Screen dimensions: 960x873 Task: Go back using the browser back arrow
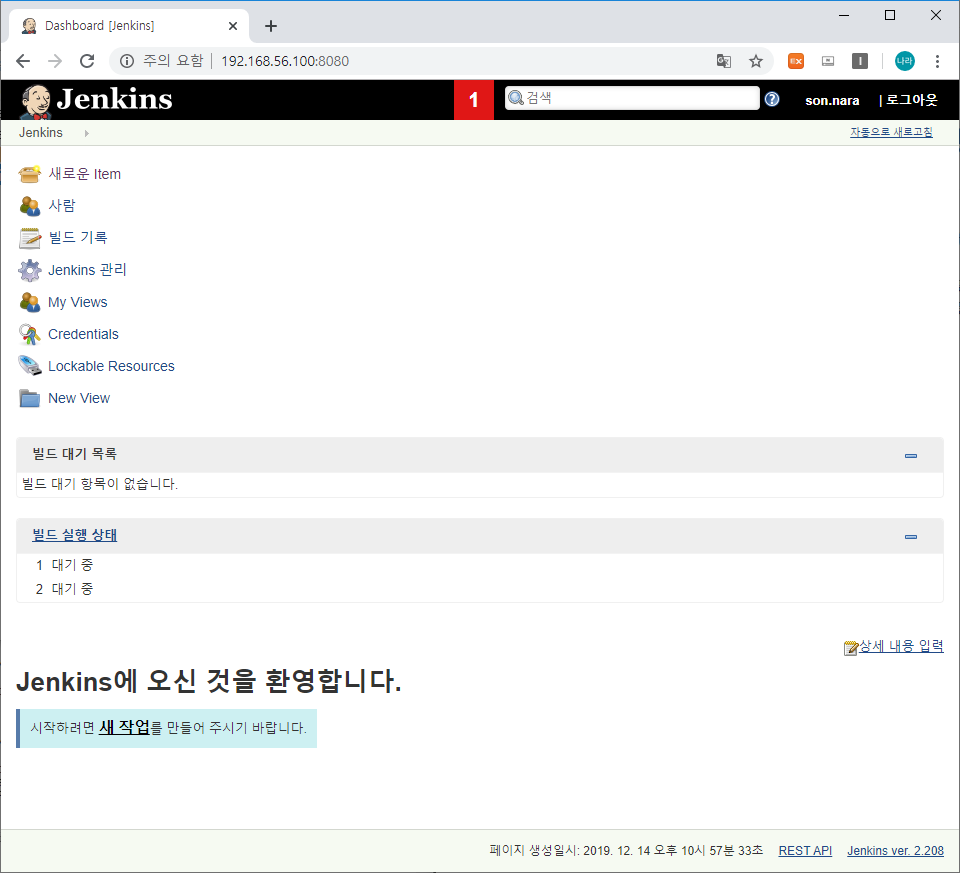23,61
